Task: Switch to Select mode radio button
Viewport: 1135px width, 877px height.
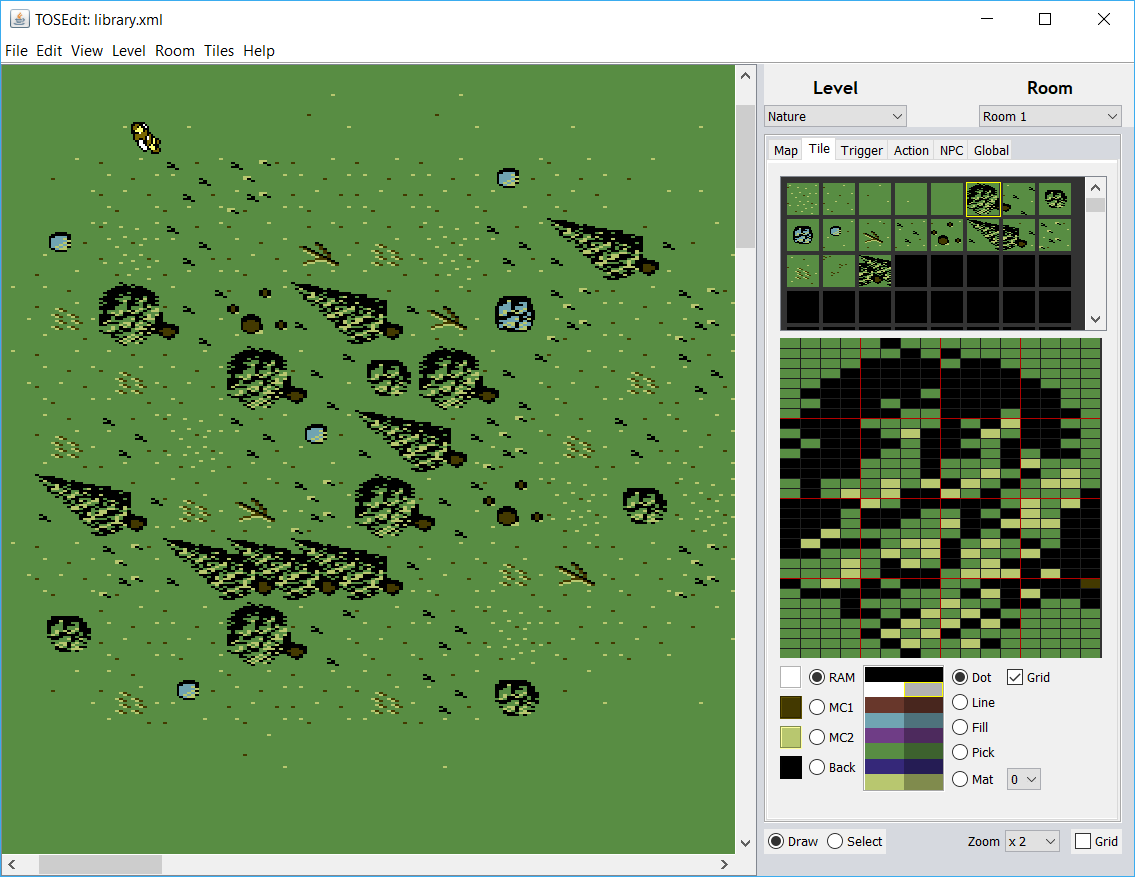Action: 835,841
